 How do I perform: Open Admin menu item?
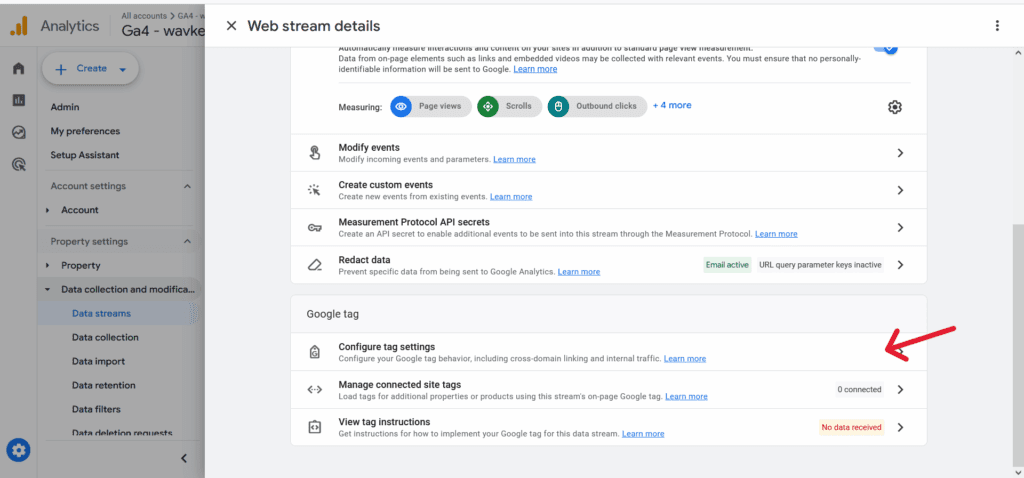pyautogui.click(x=65, y=107)
